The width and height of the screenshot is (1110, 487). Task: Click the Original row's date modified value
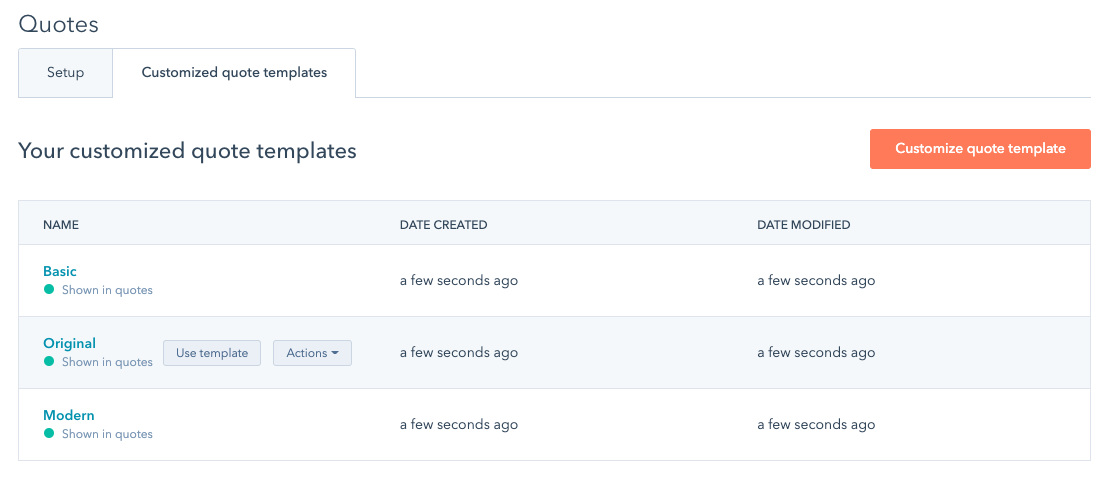point(815,353)
